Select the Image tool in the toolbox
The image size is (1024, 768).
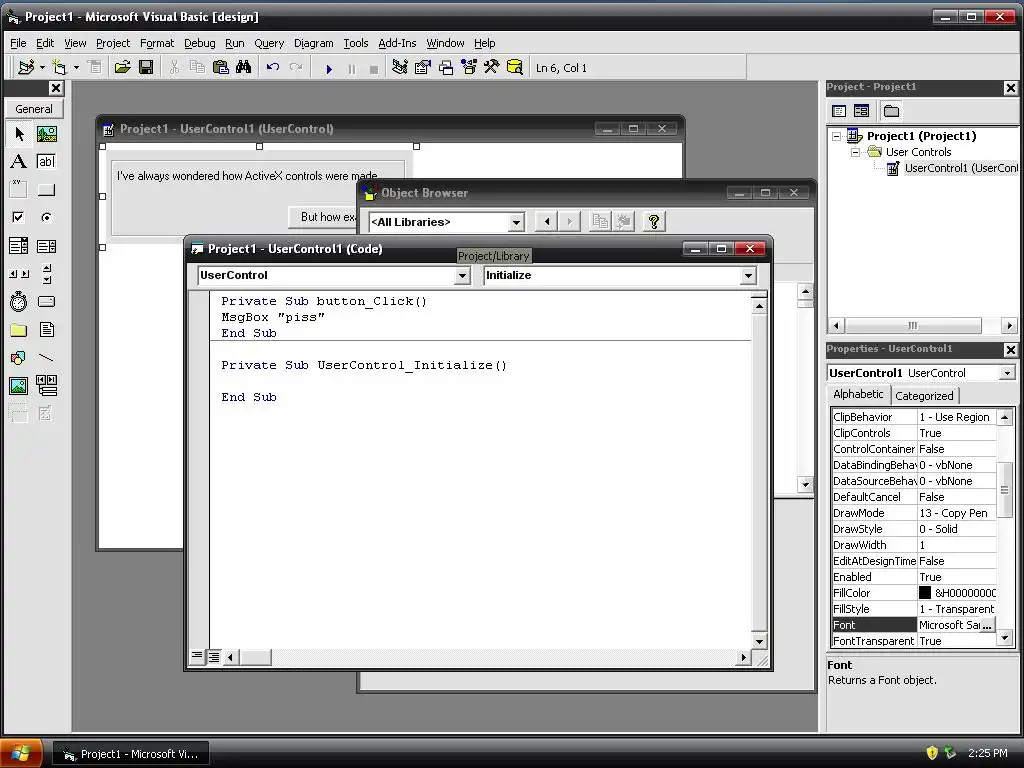click(x=19, y=386)
